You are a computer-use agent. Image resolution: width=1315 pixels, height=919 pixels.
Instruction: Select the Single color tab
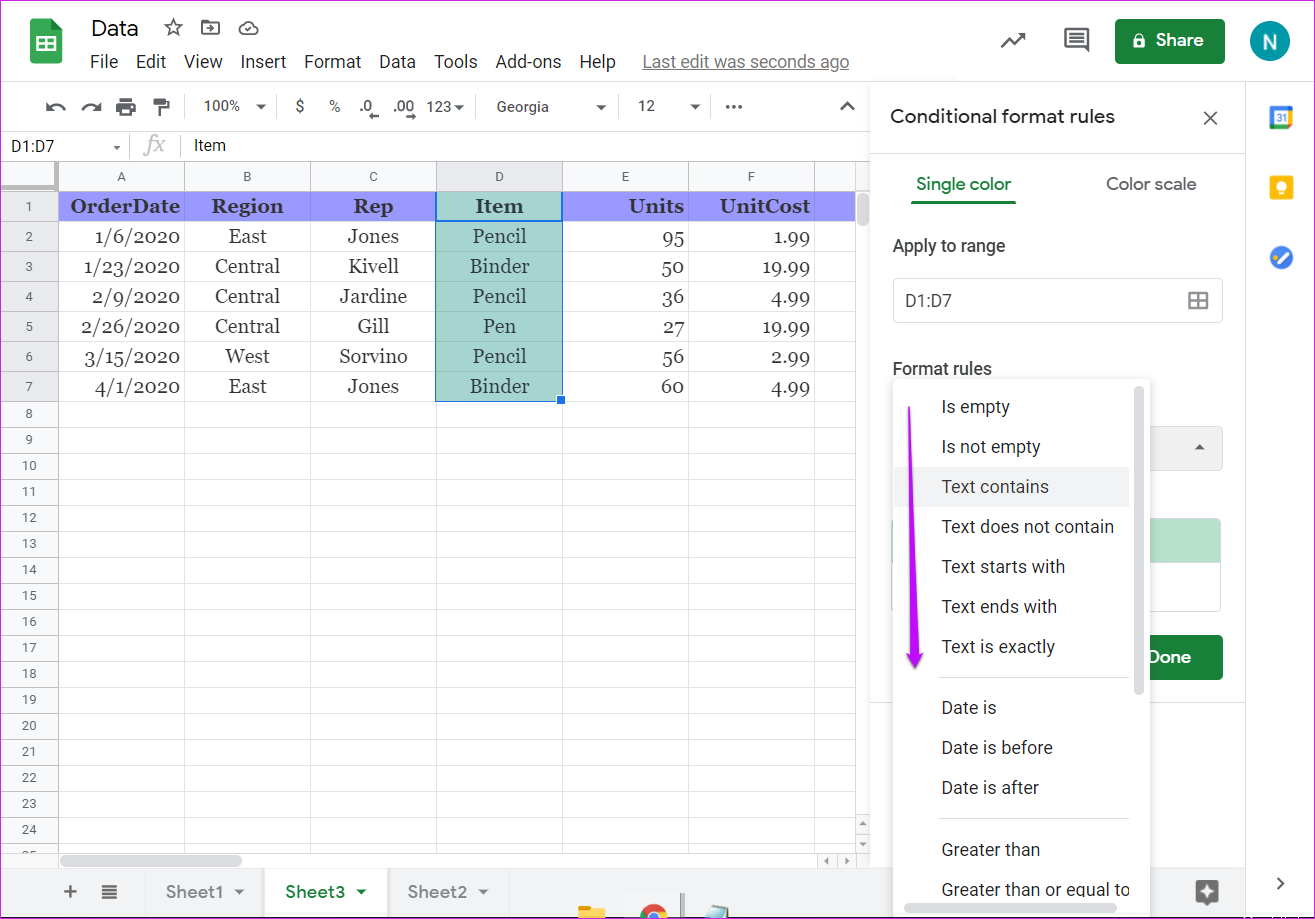[963, 184]
